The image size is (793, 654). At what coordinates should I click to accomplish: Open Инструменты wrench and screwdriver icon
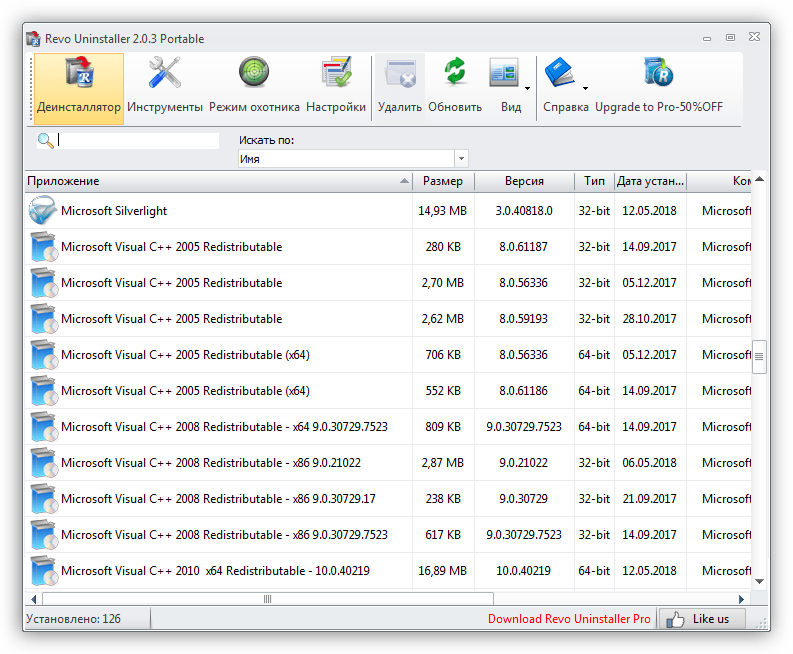pos(164,72)
